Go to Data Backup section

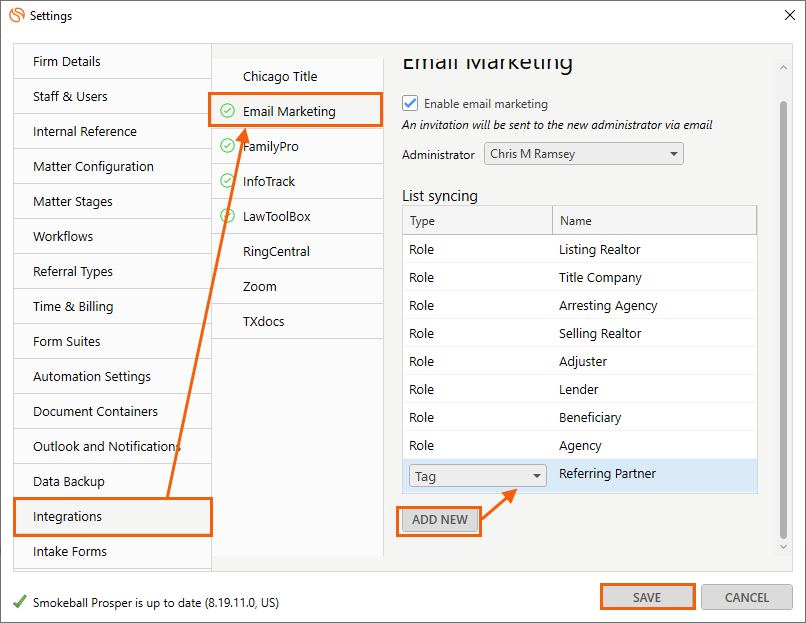pyautogui.click(x=113, y=481)
